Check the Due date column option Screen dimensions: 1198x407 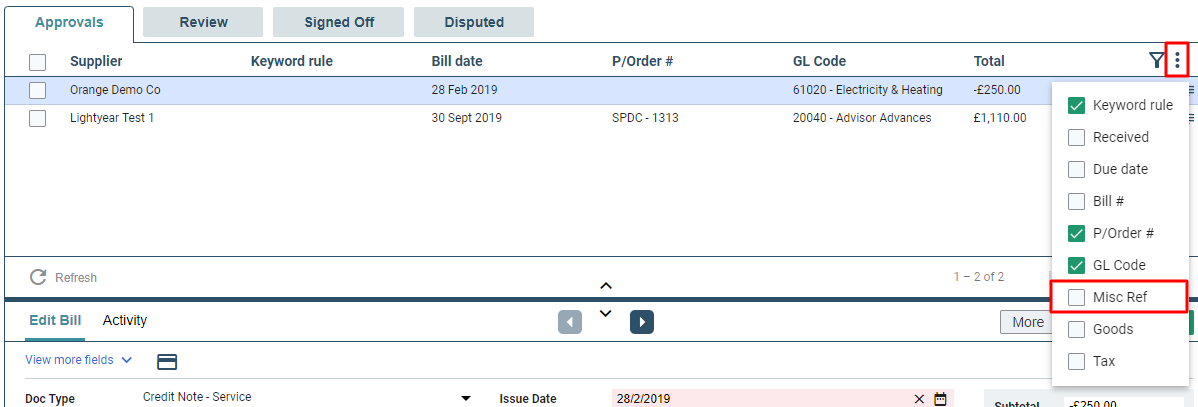(x=1077, y=169)
